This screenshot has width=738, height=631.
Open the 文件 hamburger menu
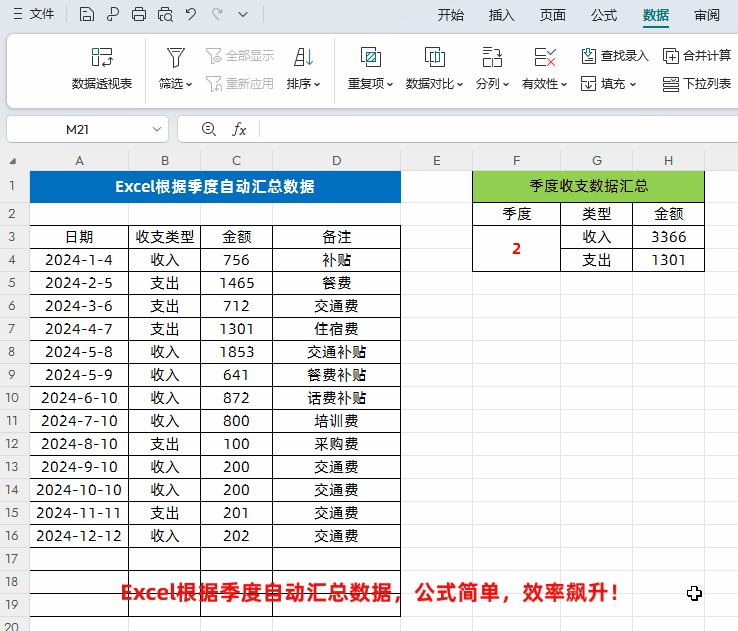coord(33,14)
